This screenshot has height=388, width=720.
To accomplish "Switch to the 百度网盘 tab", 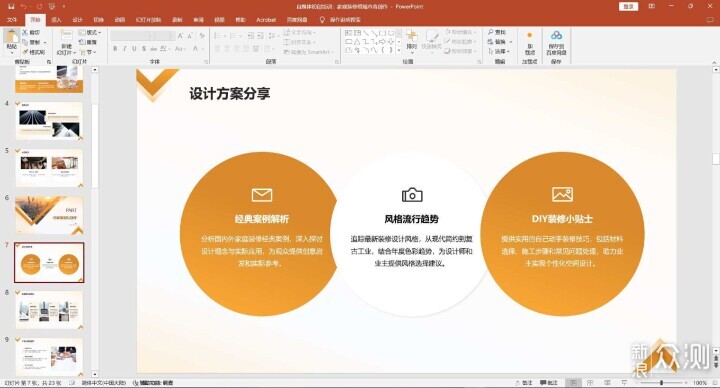I will [297, 20].
